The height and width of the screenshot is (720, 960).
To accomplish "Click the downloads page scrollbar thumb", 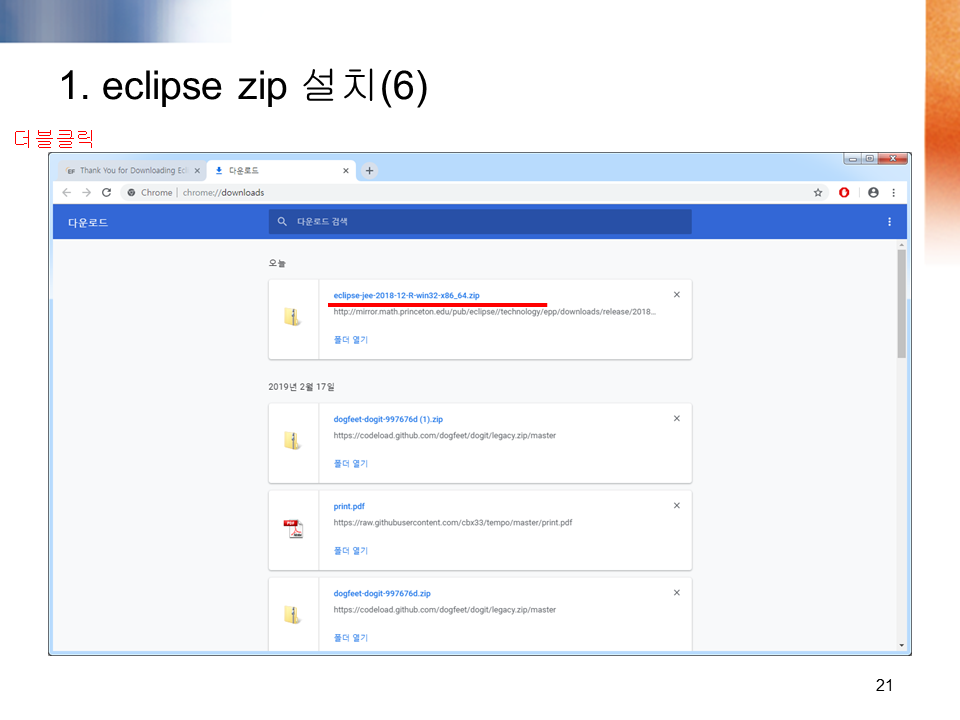I will (901, 303).
